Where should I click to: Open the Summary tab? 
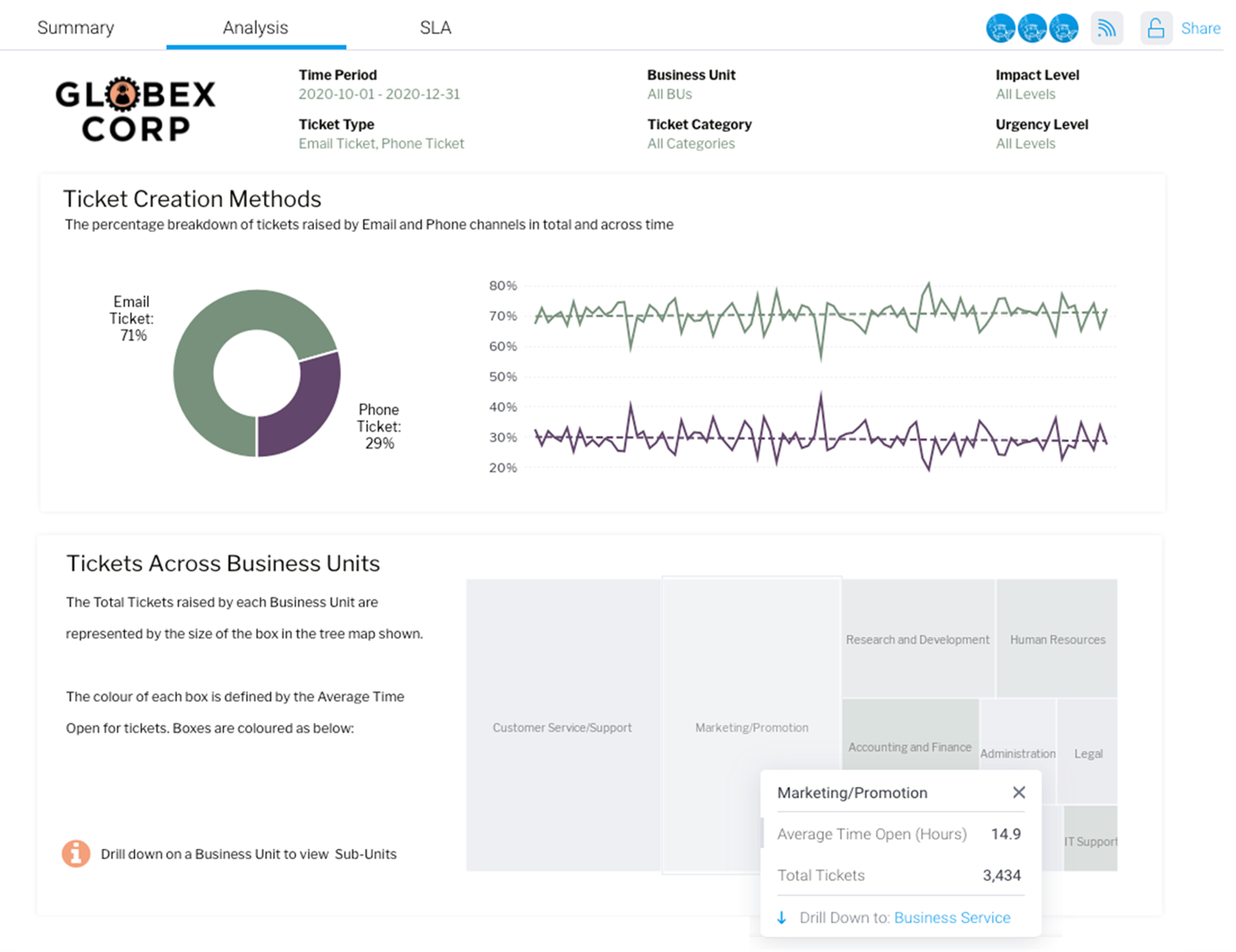pyautogui.click(x=75, y=28)
